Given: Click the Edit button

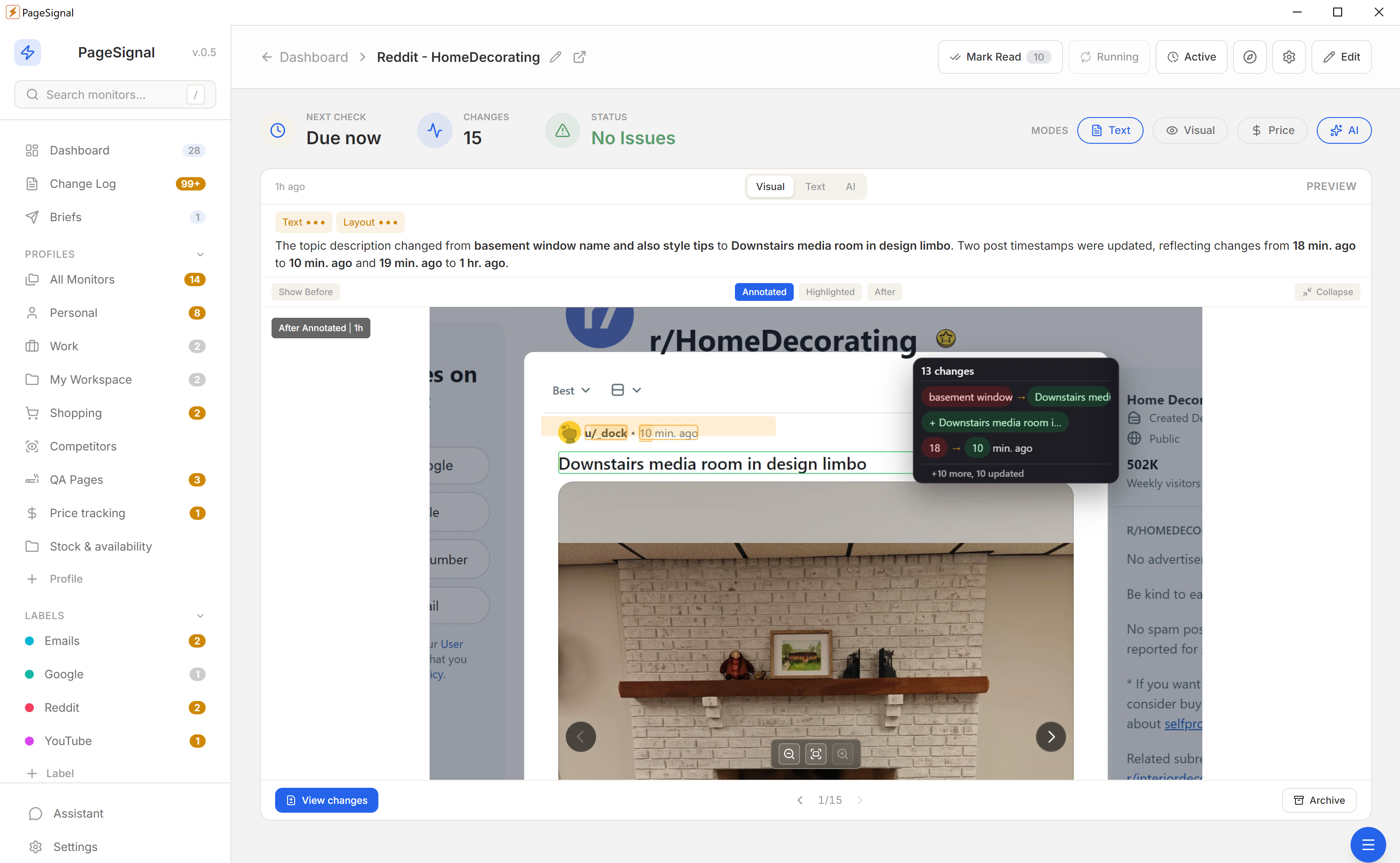Looking at the screenshot, I should click(x=1341, y=57).
